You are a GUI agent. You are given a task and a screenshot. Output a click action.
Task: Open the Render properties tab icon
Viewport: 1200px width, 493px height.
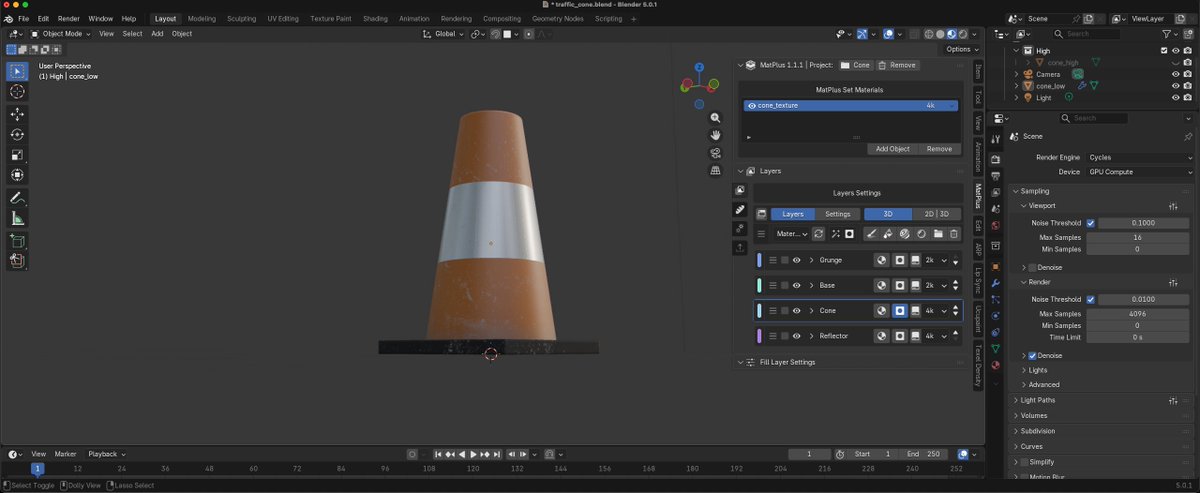click(x=995, y=159)
